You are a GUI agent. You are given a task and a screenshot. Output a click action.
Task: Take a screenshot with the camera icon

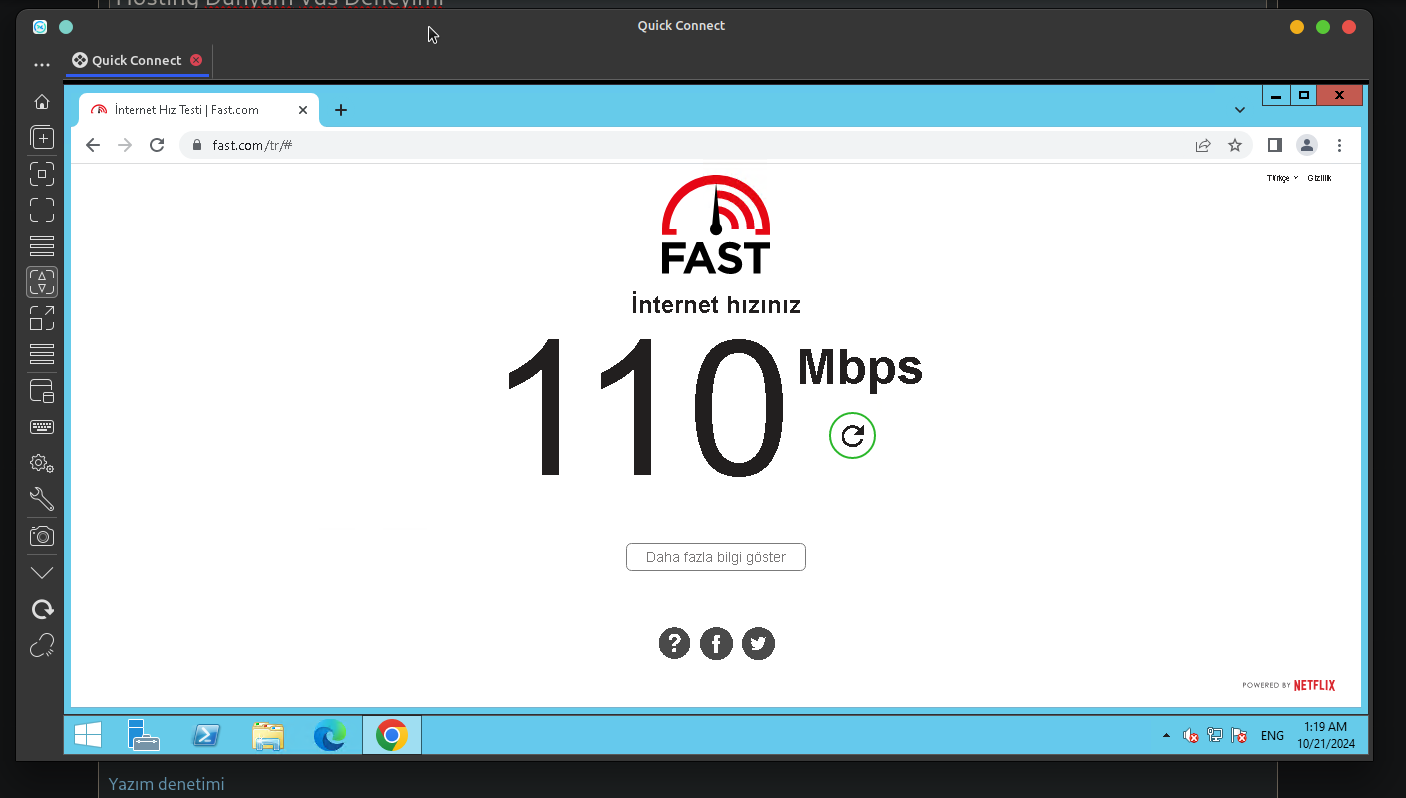(42, 536)
